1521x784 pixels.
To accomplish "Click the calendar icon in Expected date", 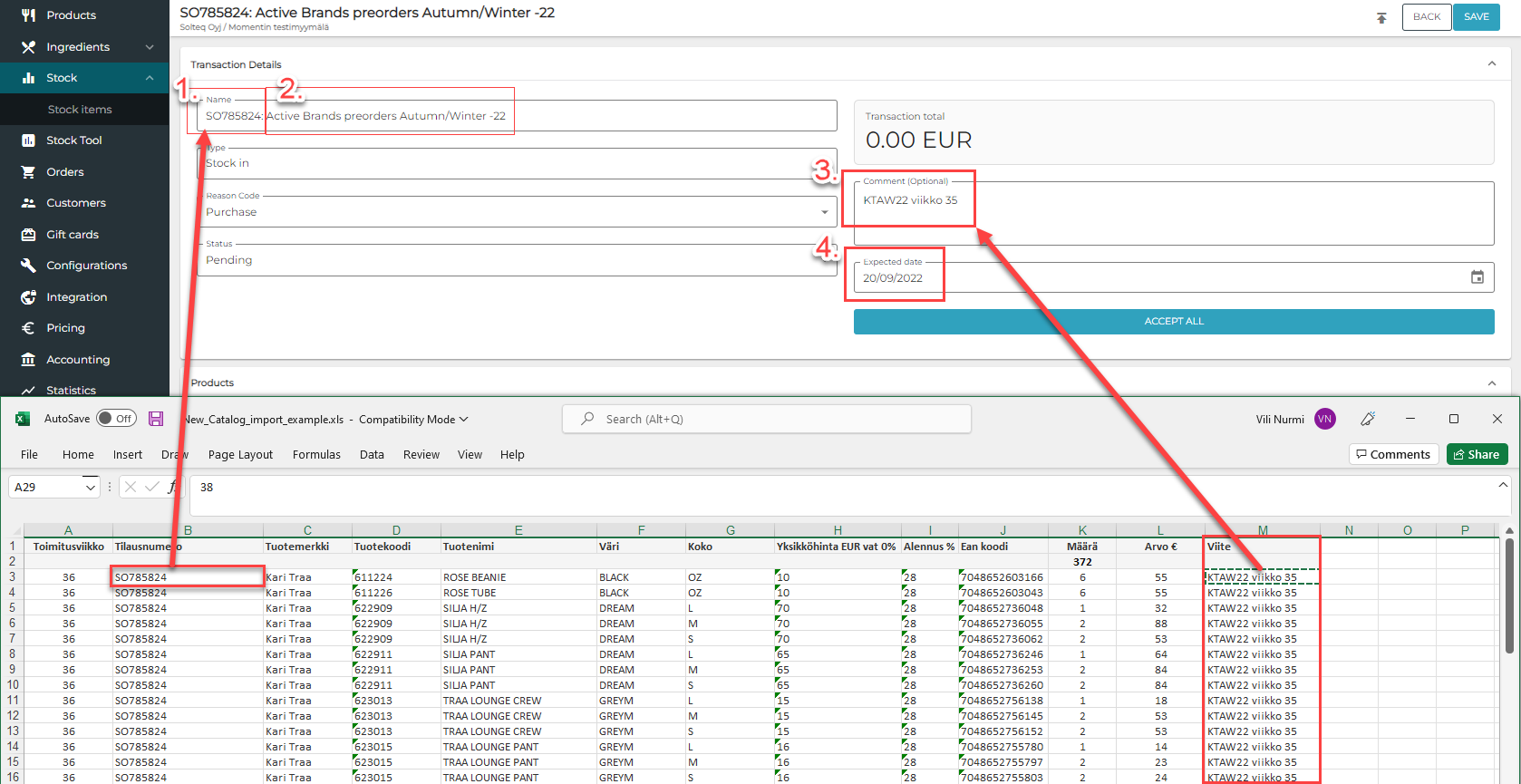I will 1477,277.
